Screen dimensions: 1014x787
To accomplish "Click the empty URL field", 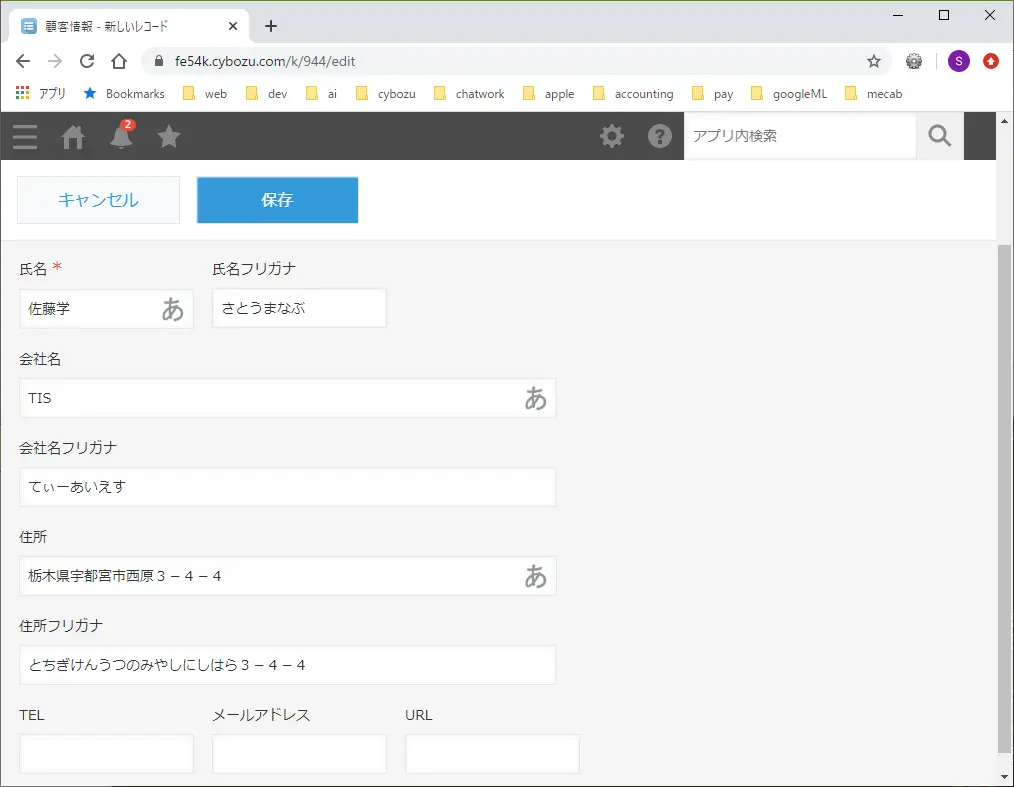I will [492, 754].
